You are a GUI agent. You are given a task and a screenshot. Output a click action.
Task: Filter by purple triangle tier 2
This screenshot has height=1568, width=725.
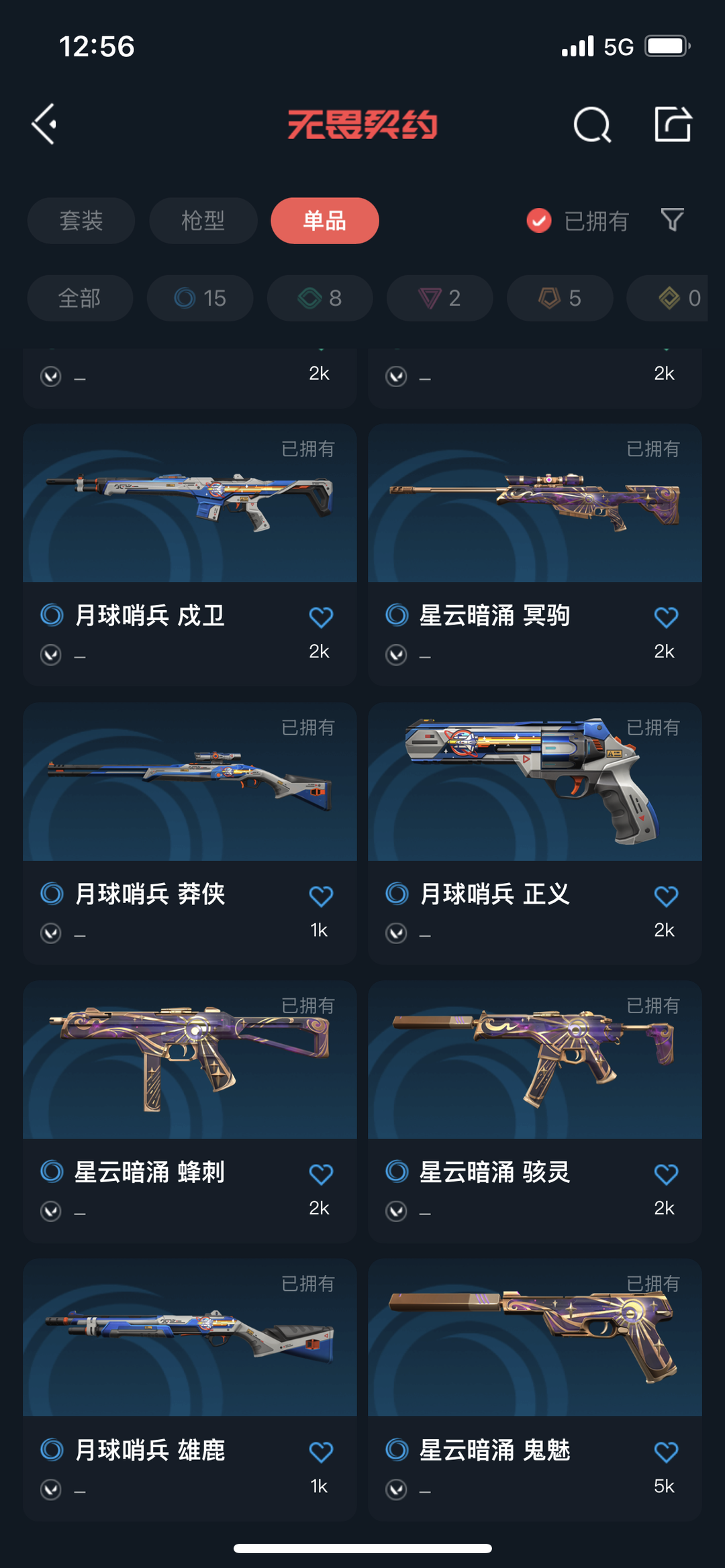pos(440,298)
